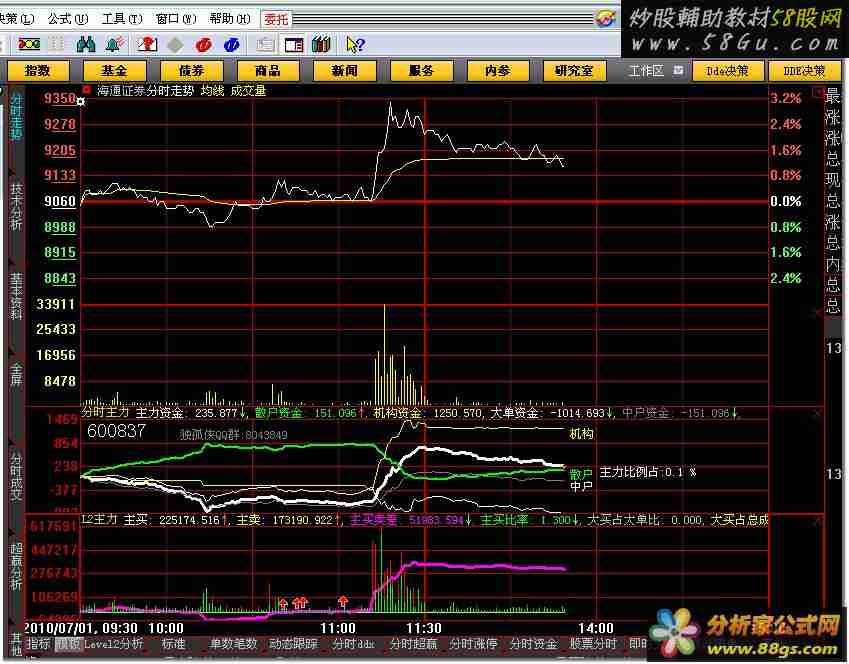Click the 研究室 yellow button

click(574, 70)
